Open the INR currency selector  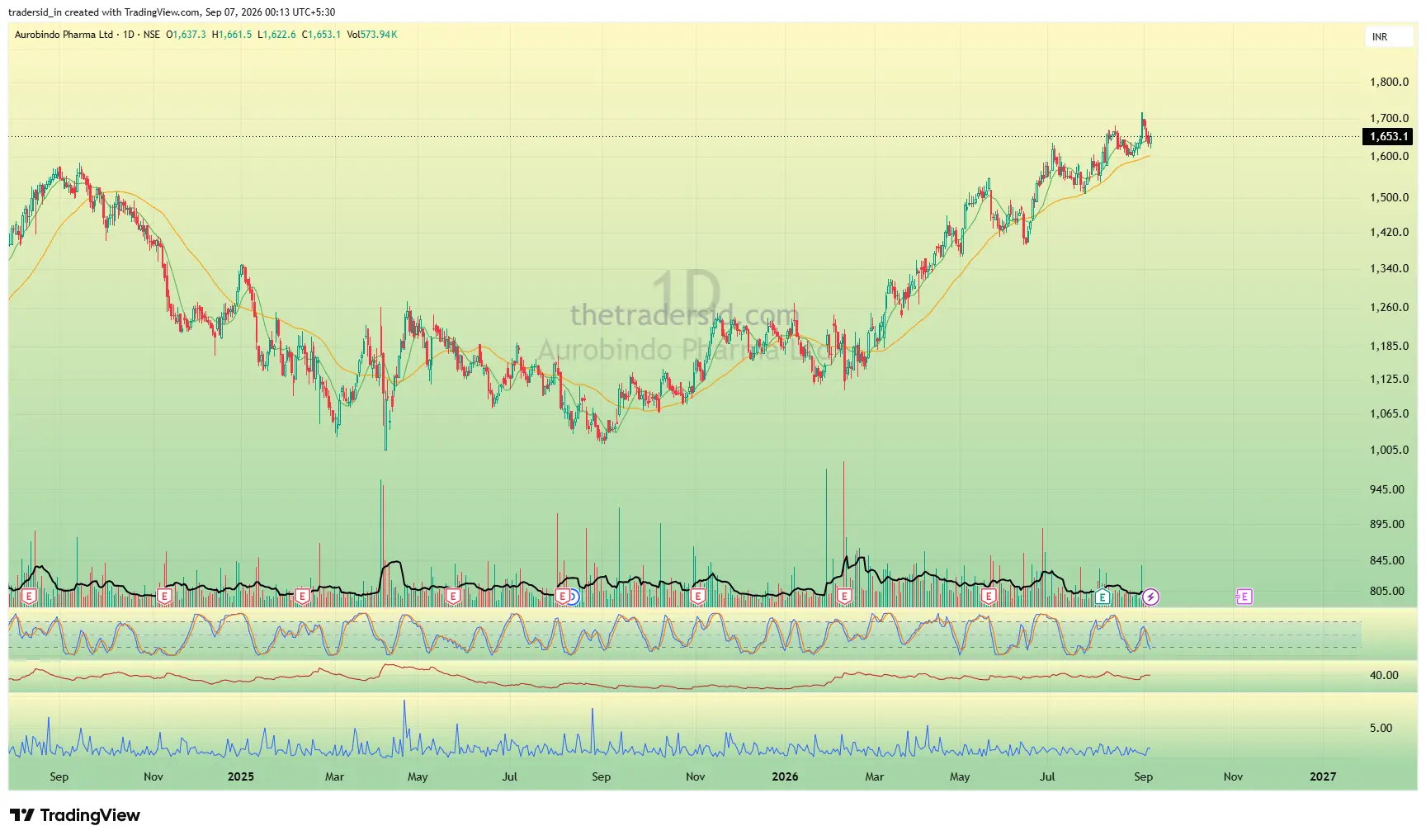click(x=1388, y=37)
